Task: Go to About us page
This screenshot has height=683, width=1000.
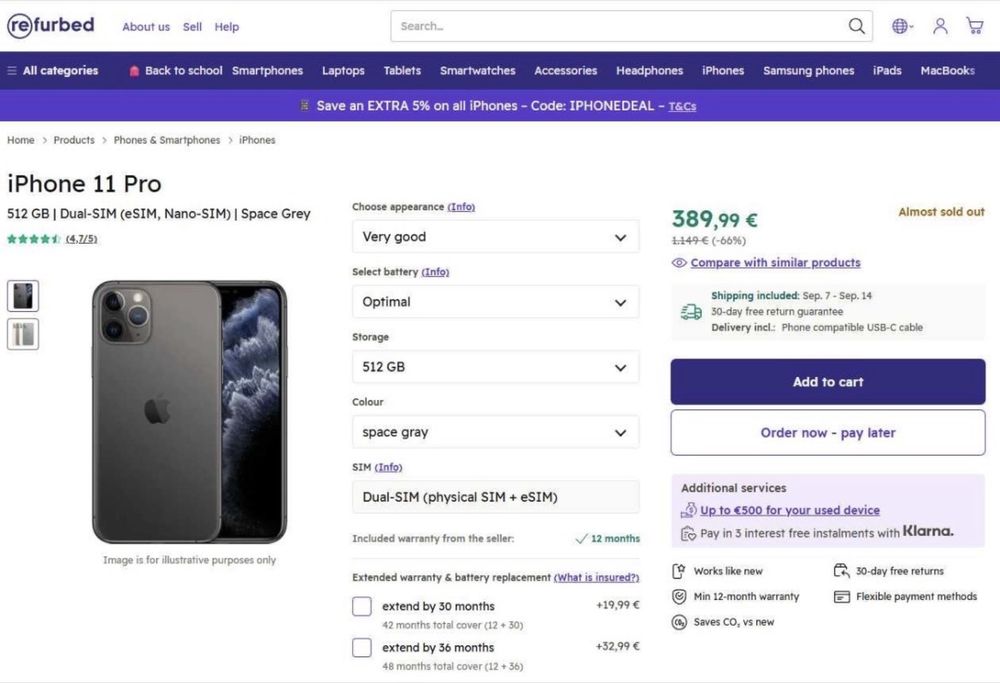Action: click(x=146, y=27)
